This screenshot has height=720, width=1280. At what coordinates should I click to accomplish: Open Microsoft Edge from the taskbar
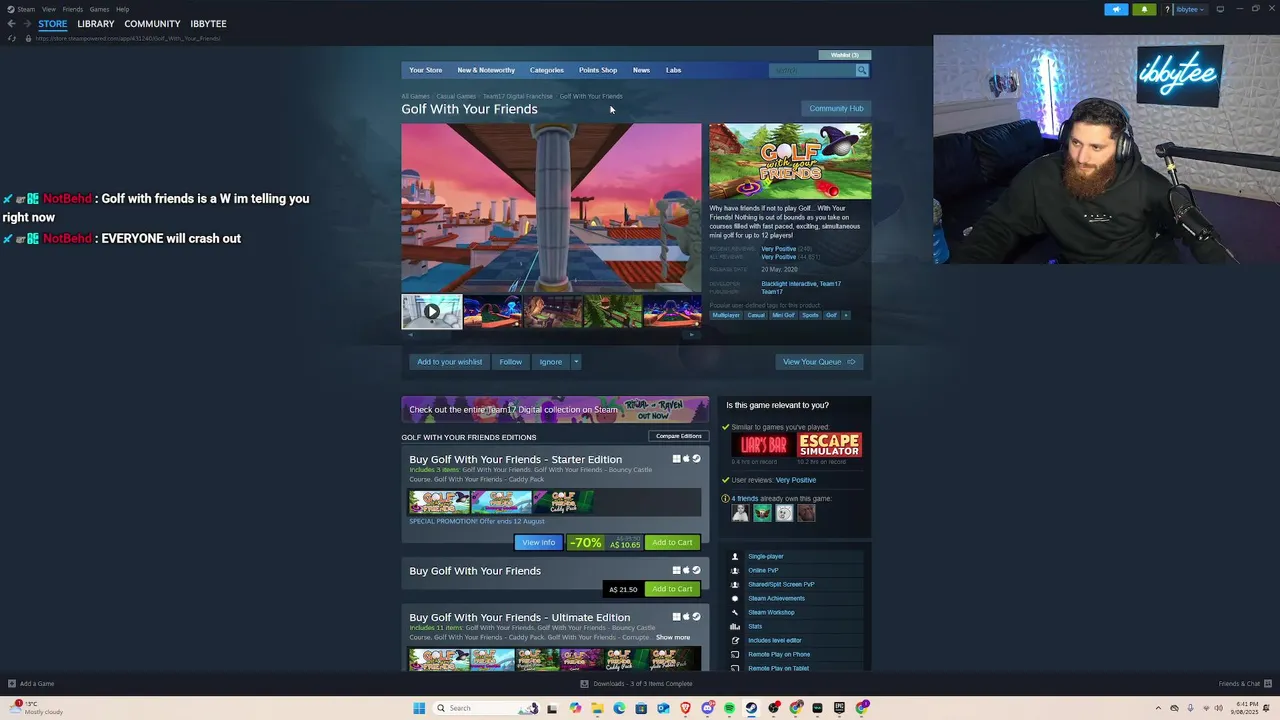click(619, 708)
